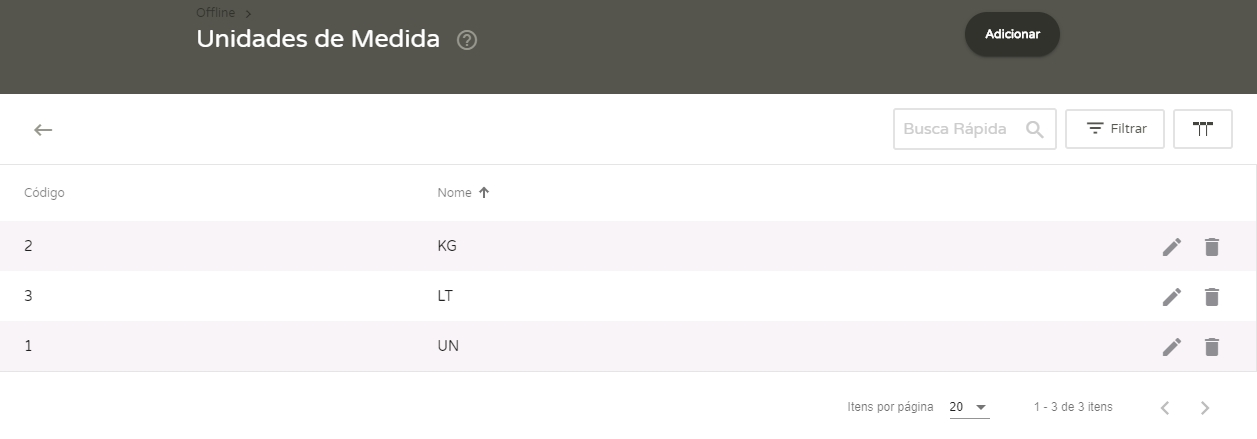
Task: Click the Offline breadcrumb link
Action: point(216,13)
